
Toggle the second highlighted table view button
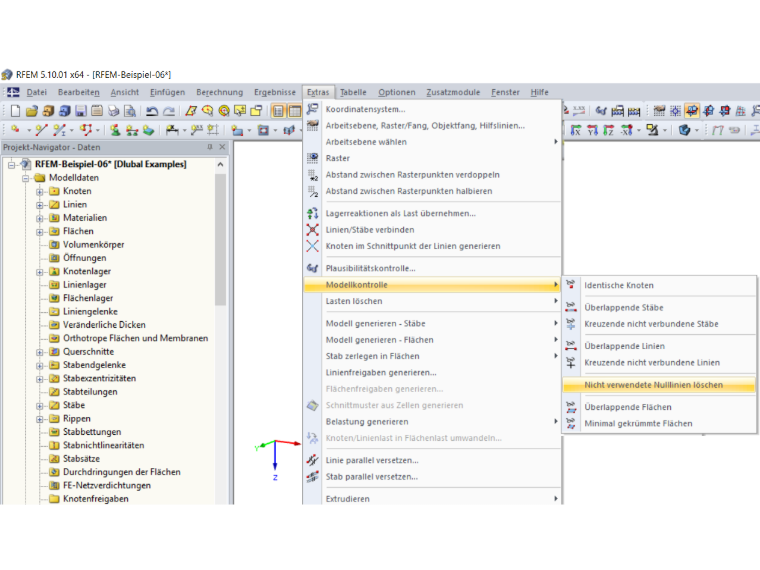pos(295,111)
